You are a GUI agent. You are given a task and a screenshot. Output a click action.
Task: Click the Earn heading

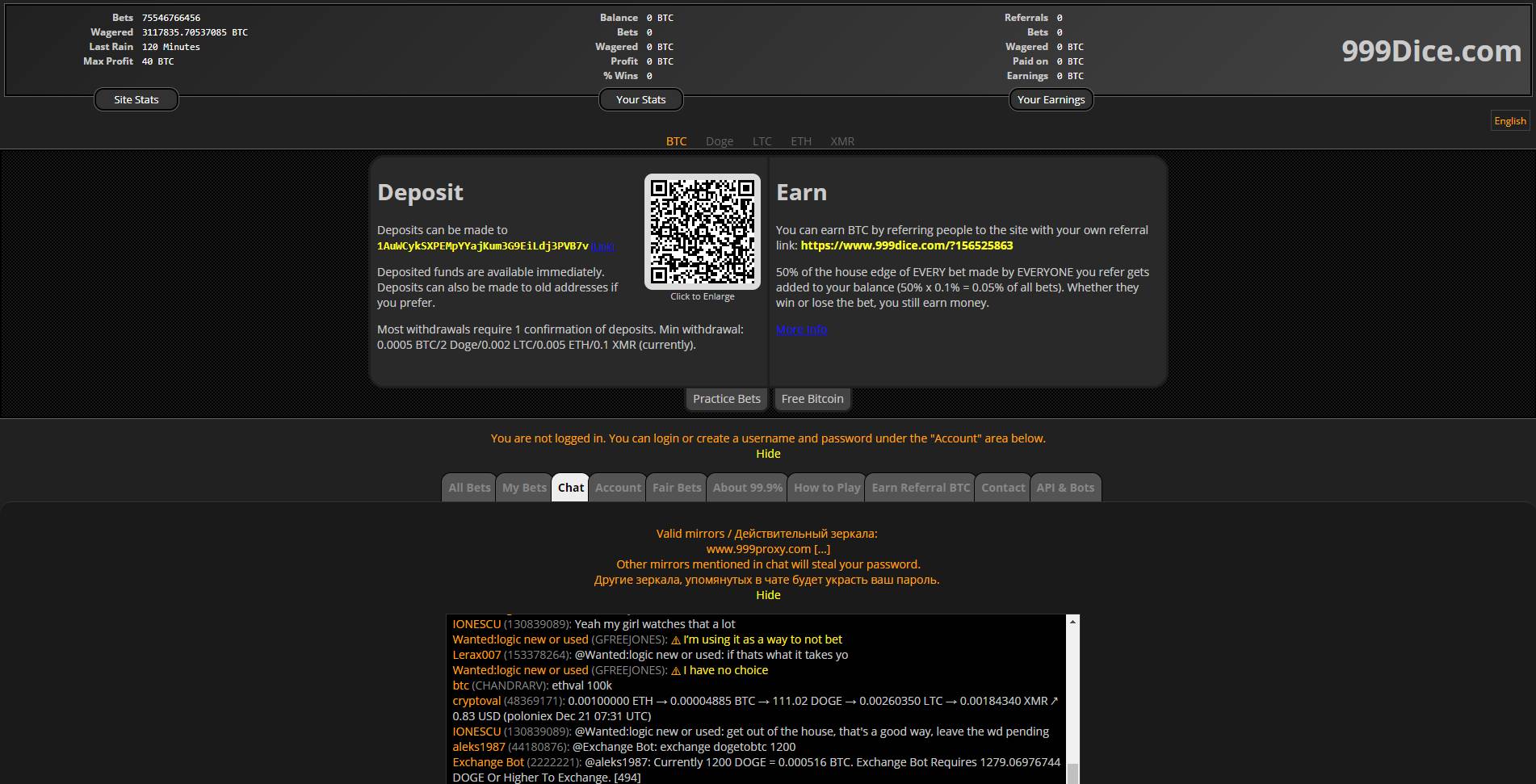tap(801, 192)
